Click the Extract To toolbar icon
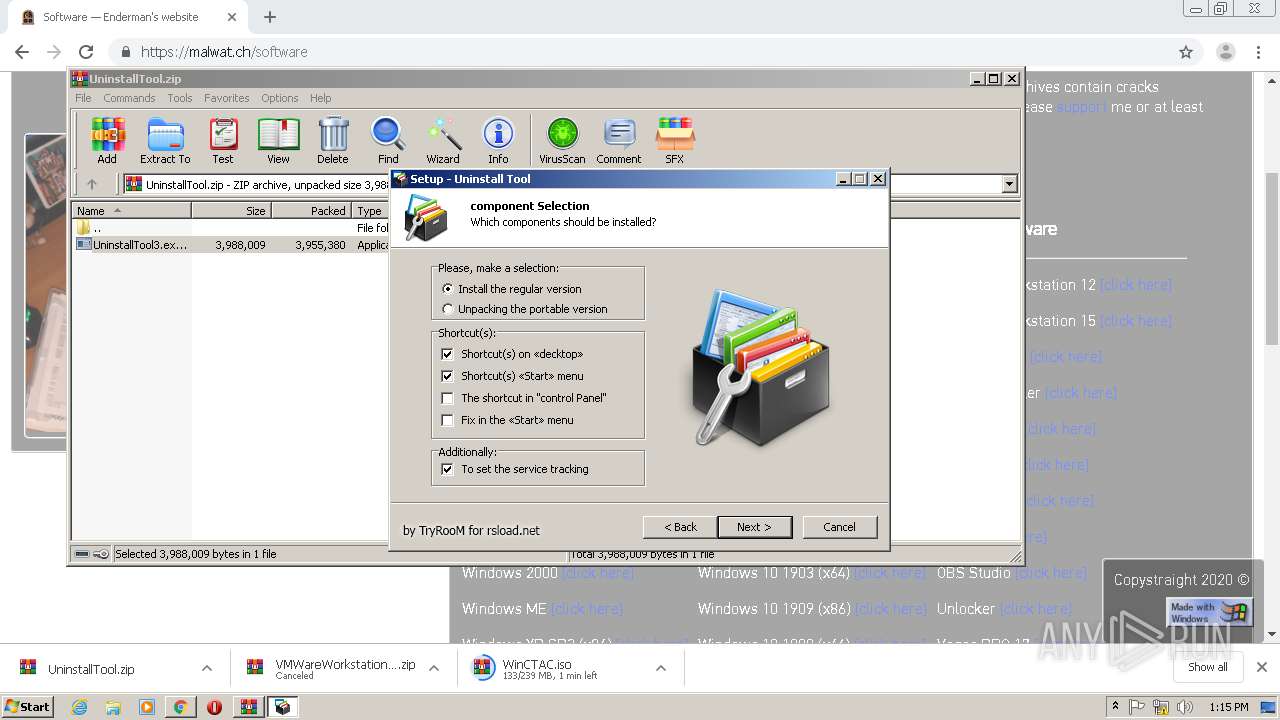The height and width of the screenshot is (720, 1280). click(165, 140)
